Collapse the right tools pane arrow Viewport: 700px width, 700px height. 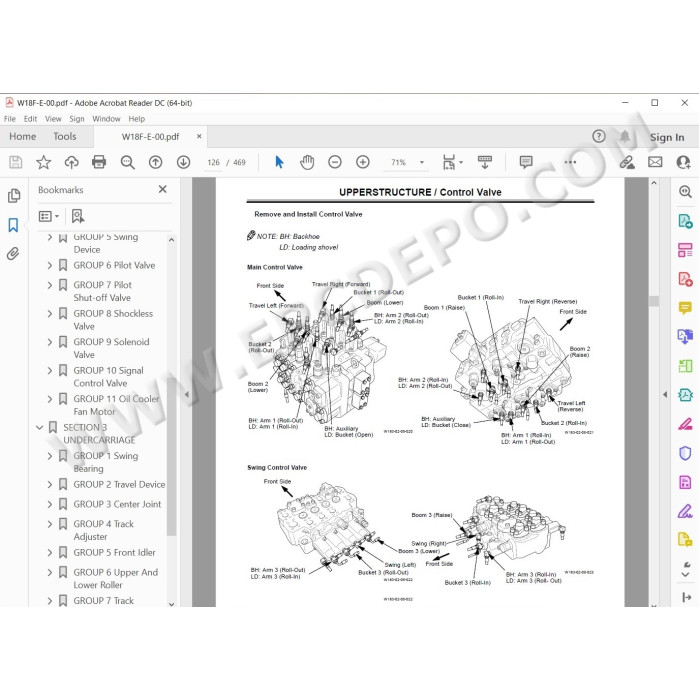665,394
